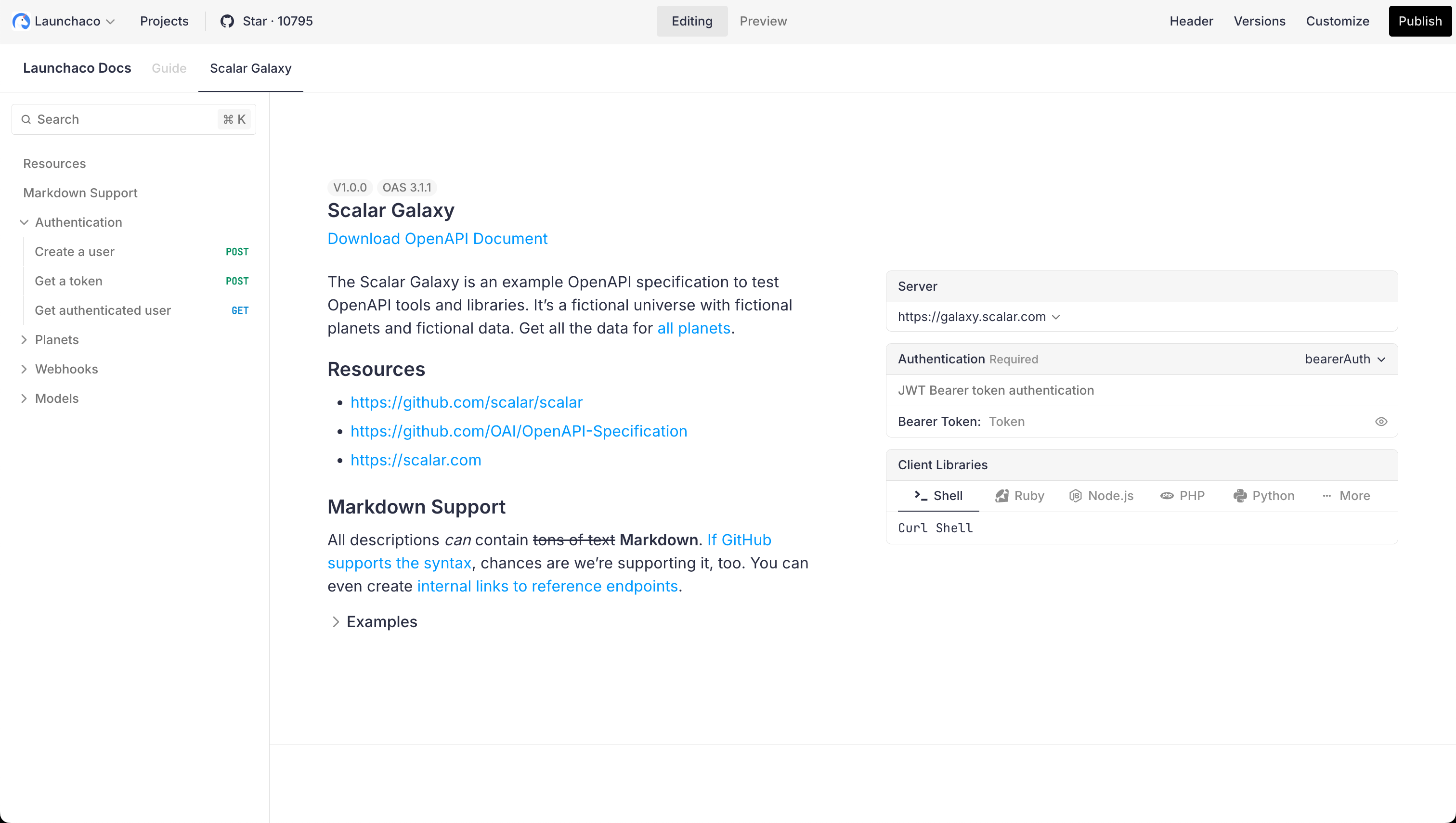This screenshot has height=823, width=1456.
Task: Click Download OpenAPI Document link
Action: click(x=437, y=239)
